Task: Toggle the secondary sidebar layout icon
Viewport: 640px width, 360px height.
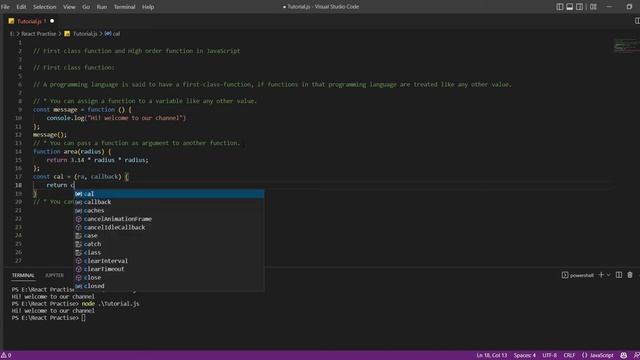Action: click(579, 7)
